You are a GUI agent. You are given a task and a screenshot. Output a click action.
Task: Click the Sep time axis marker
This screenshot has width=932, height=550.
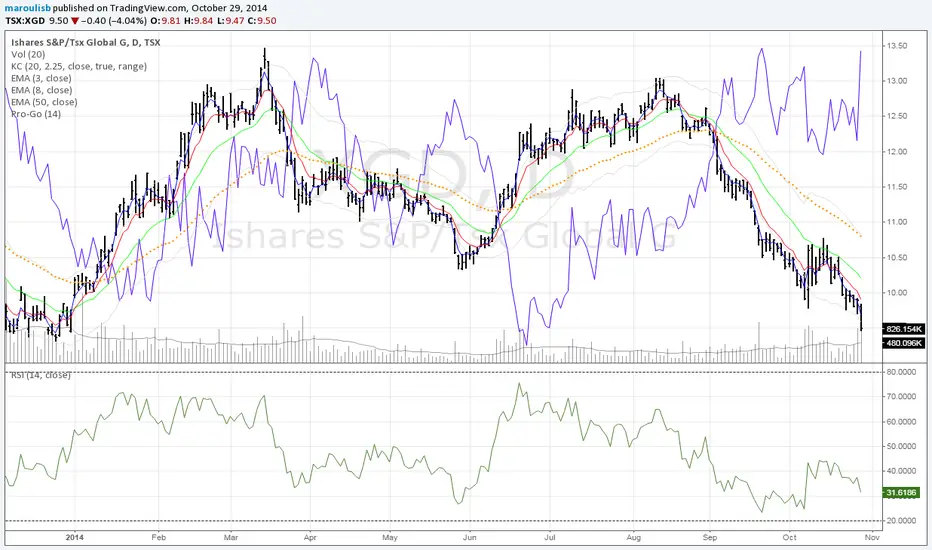point(710,538)
